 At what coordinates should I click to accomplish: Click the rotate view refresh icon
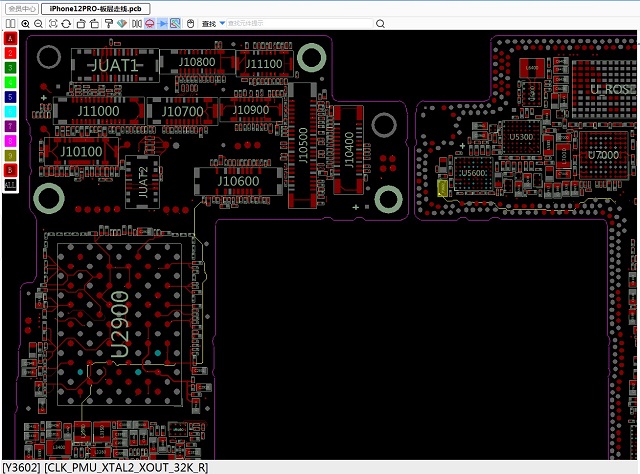pos(66,23)
